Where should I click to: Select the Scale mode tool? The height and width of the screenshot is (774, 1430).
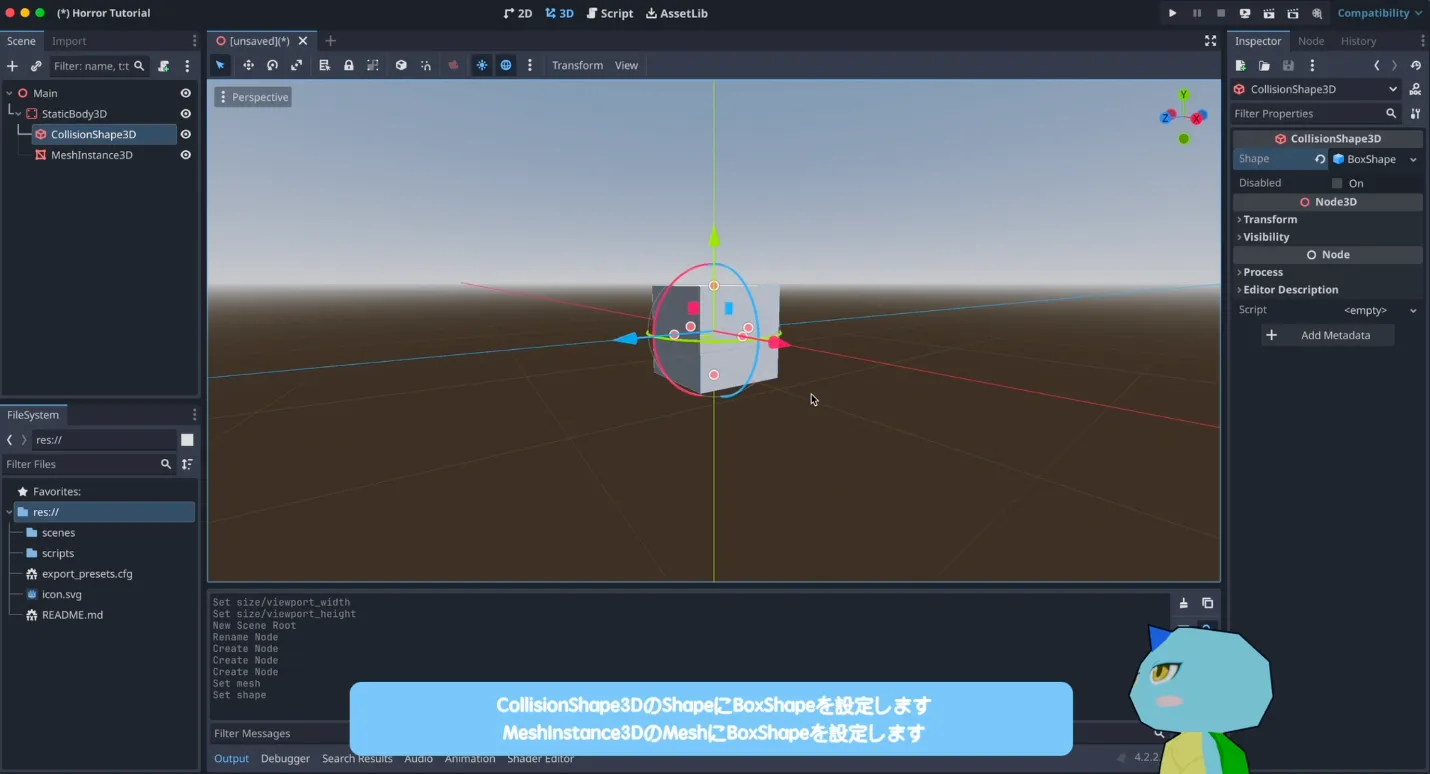click(297, 65)
